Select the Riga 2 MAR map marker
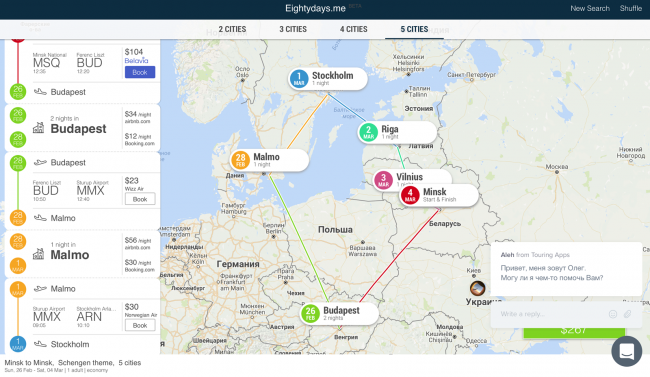Screen dimensions: 650x377 pyautogui.click(x=397, y=132)
